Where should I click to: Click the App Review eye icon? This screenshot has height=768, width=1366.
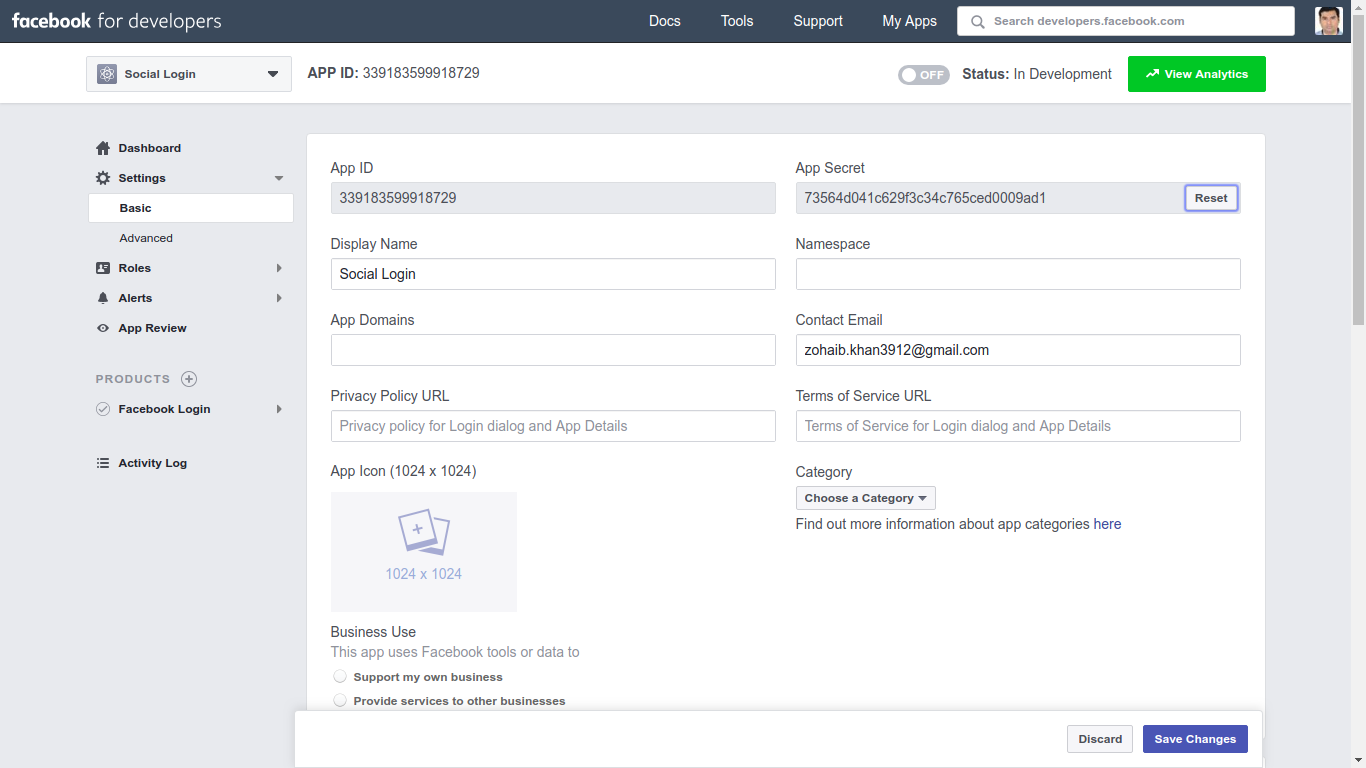(103, 328)
